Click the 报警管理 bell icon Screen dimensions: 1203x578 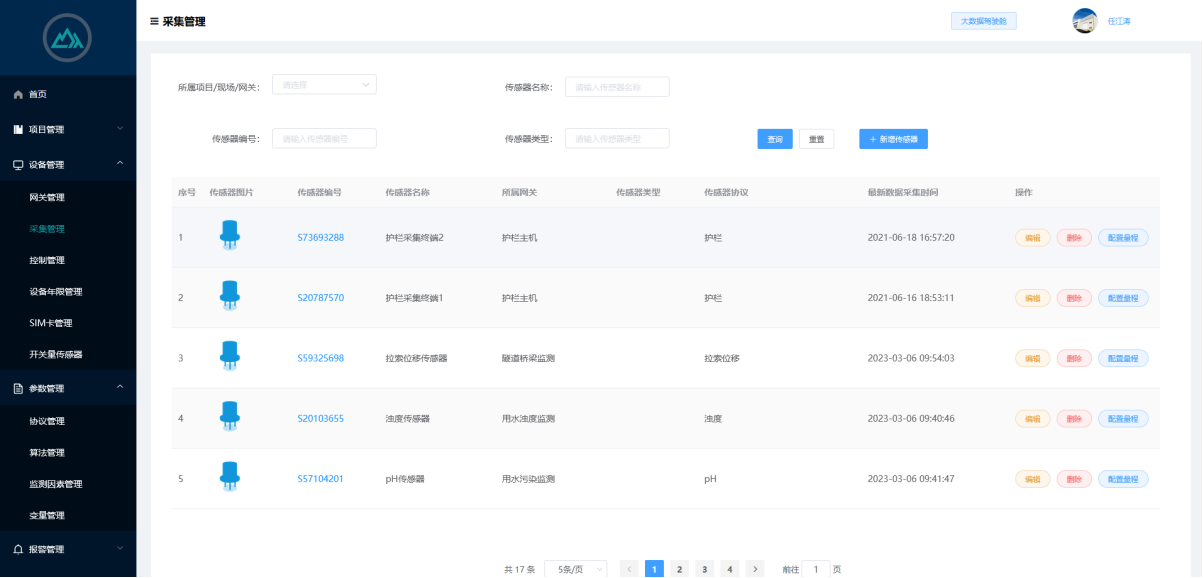point(18,549)
